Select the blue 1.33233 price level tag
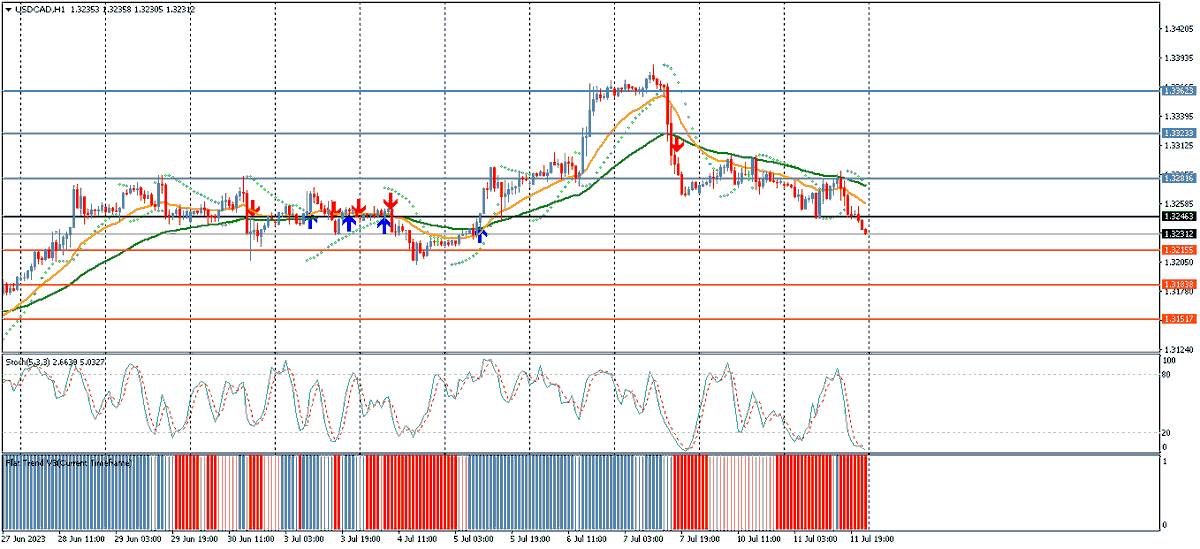The height and width of the screenshot is (549, 1200). coord(1178,133)
